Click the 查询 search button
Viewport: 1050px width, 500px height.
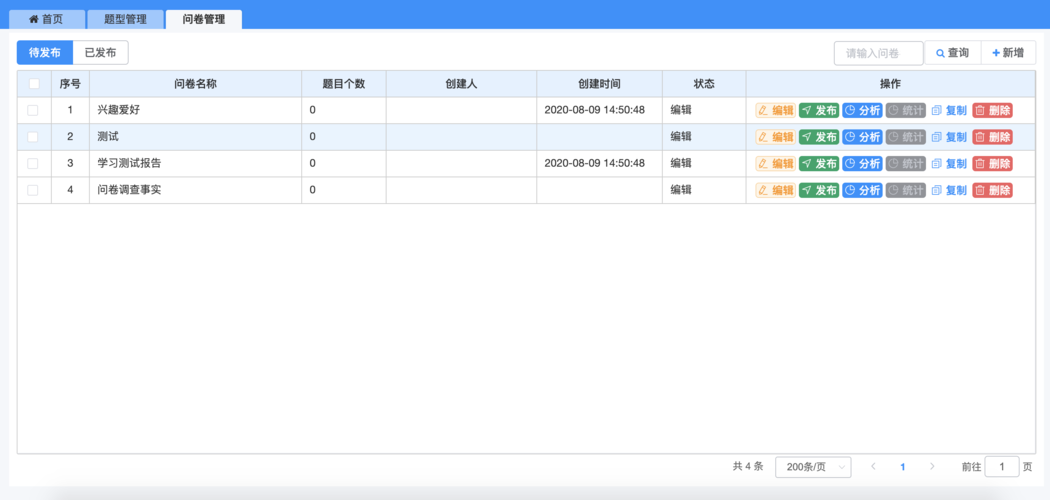pyautogui.click(x=952, y=53)
